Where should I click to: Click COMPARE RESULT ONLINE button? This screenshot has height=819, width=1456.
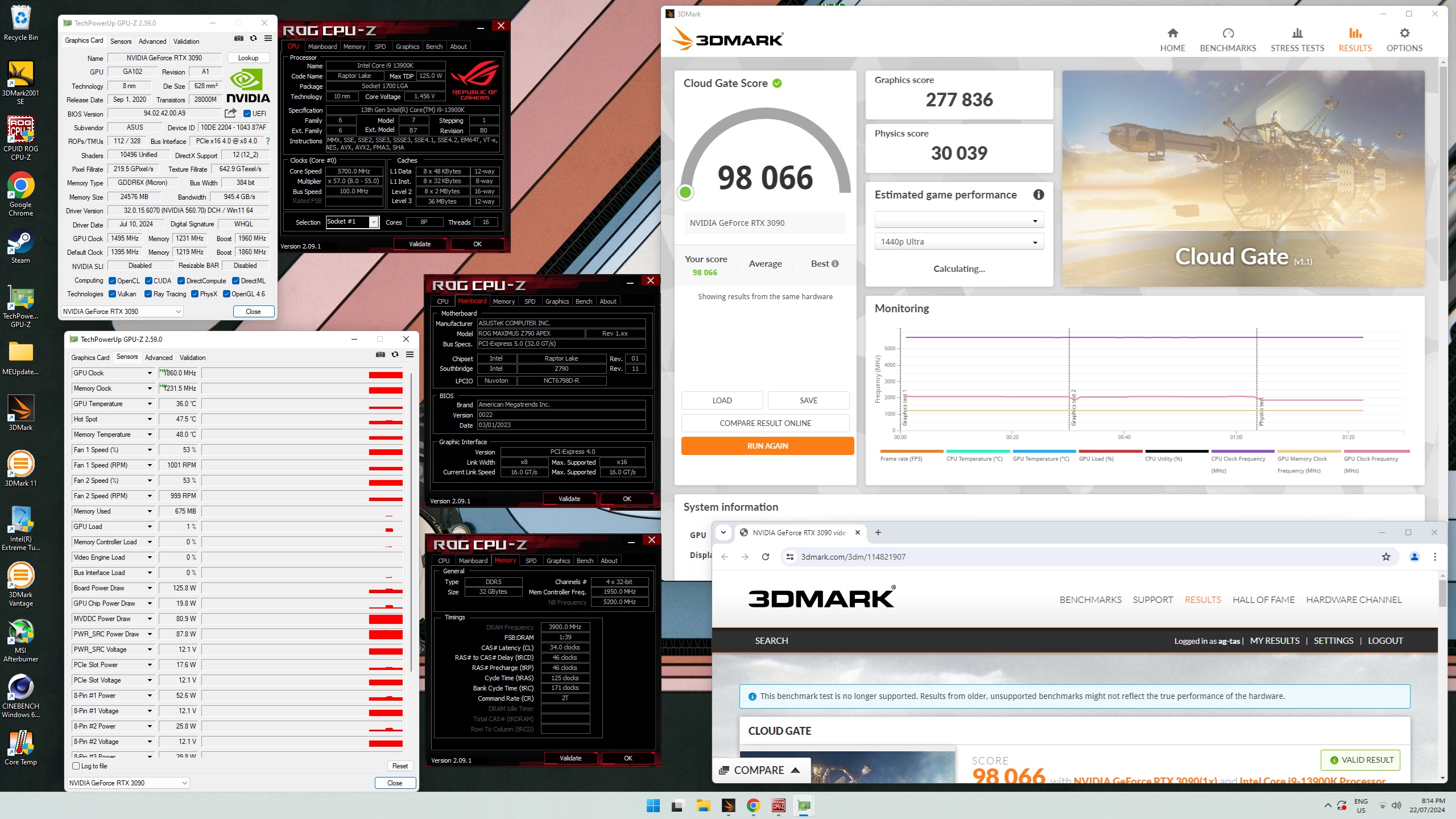tap(765, 423)
